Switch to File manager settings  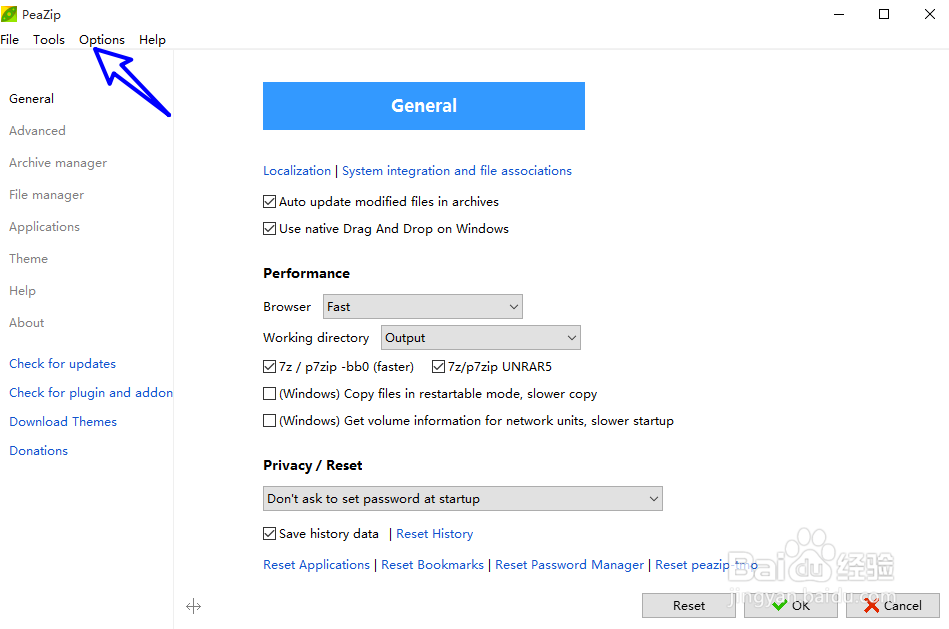(x=47, y=195)
